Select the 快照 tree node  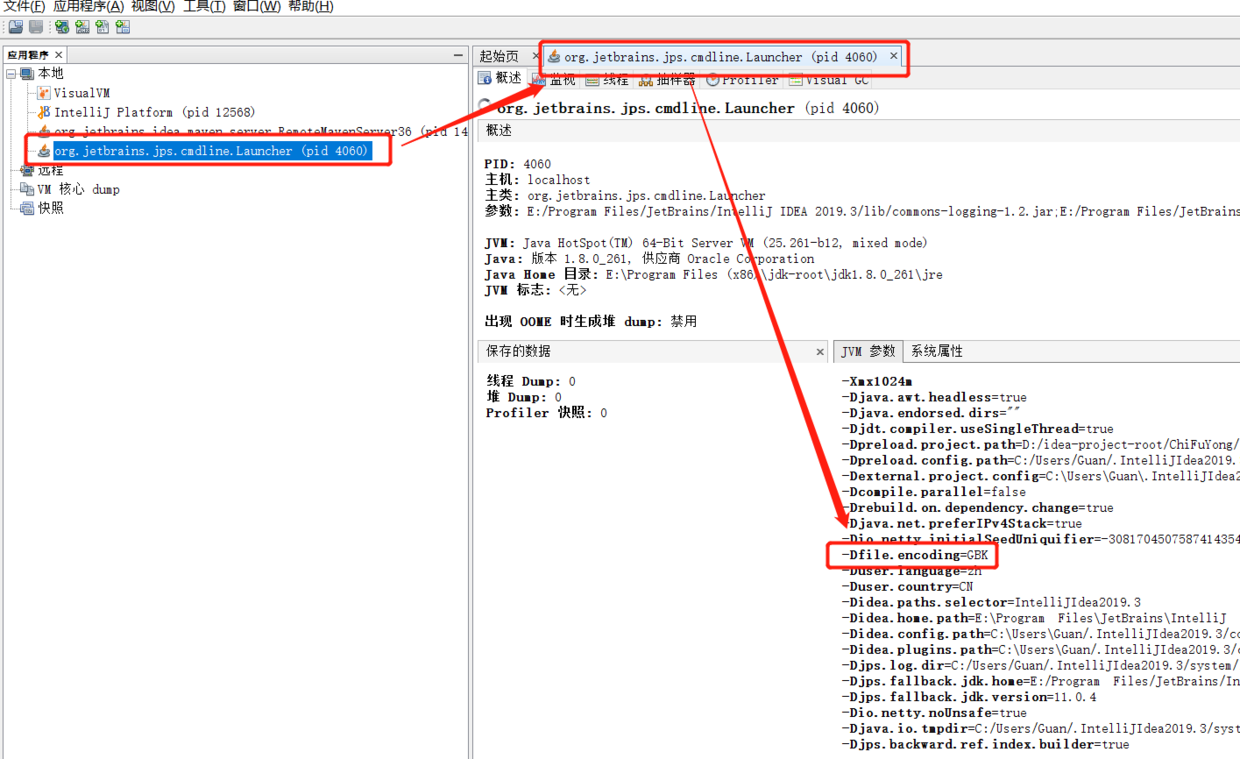(x=51, y=208)
